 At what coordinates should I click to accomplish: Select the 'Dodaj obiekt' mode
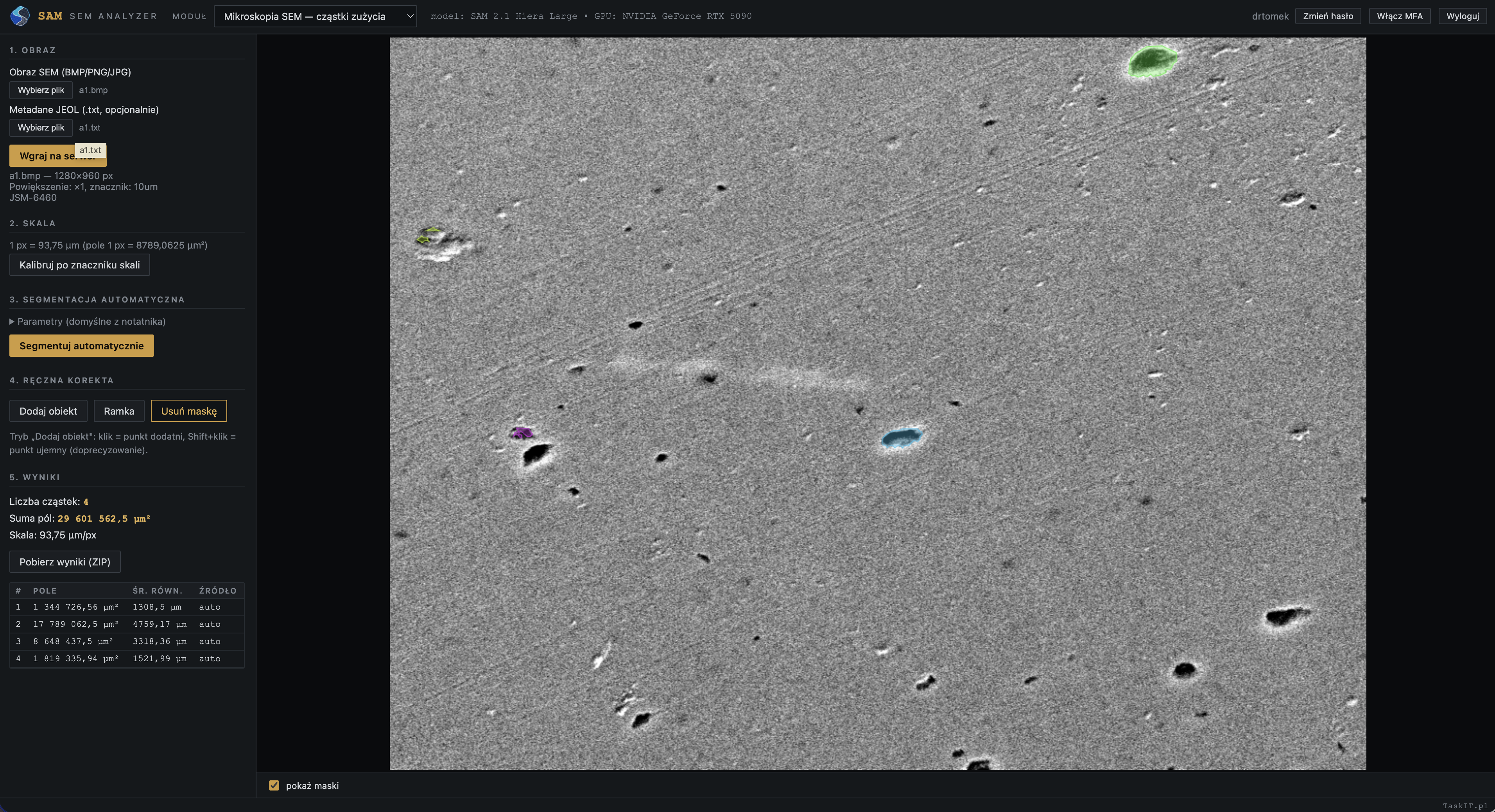pyautogui.click(x=48, y=411)
